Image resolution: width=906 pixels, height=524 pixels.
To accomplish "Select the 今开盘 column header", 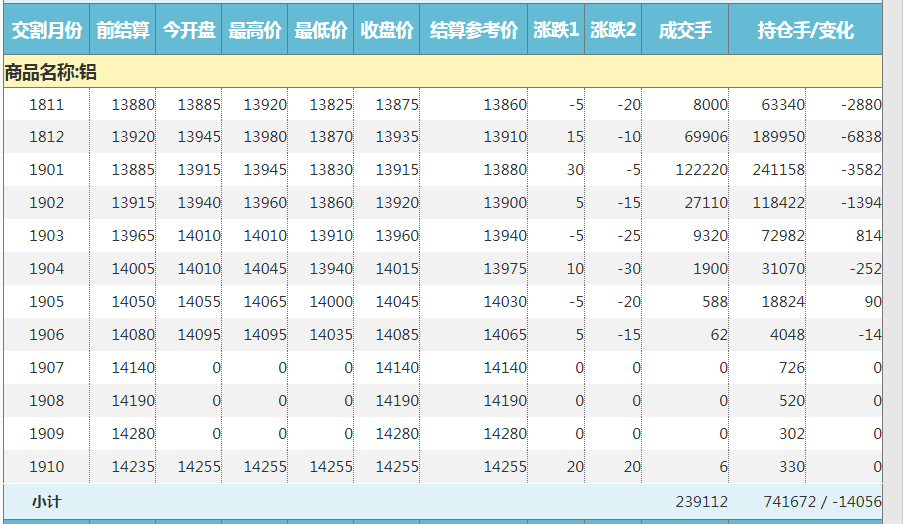I will [188, 31].
